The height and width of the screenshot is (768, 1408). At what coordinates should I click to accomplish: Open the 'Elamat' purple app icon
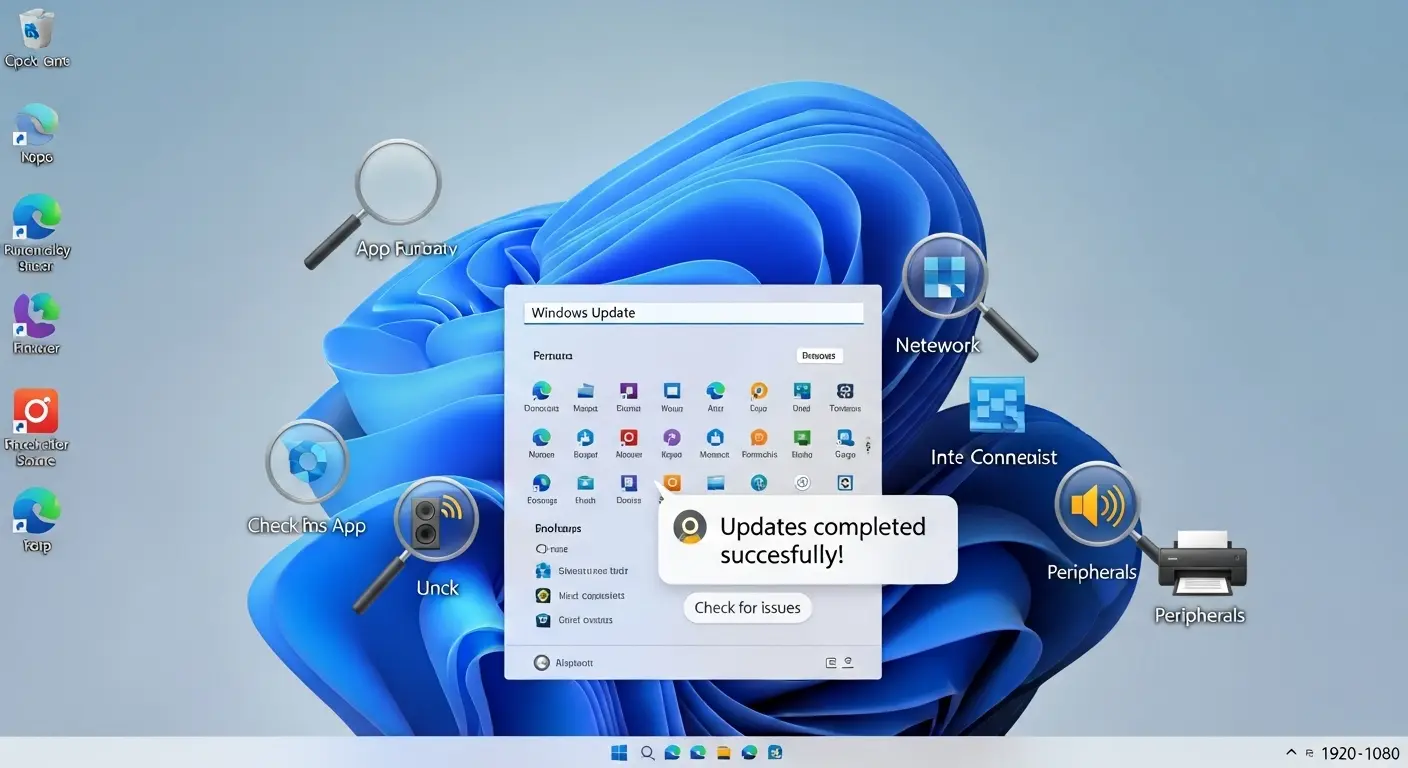628,391
